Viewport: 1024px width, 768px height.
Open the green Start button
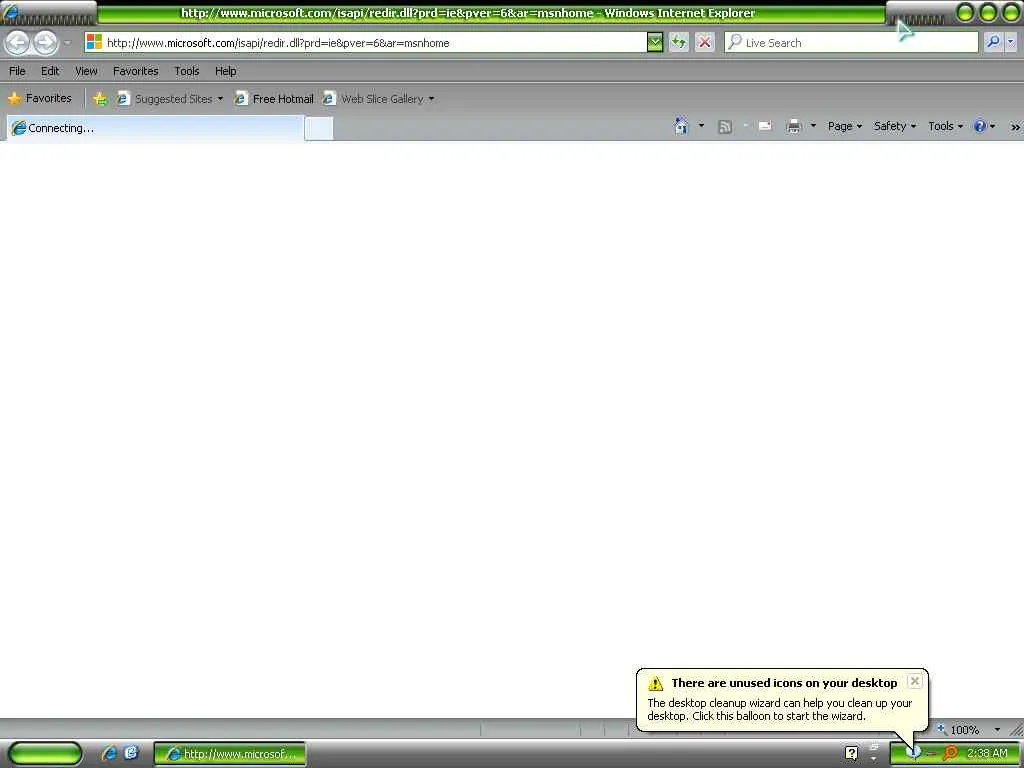tap(45, 754)
